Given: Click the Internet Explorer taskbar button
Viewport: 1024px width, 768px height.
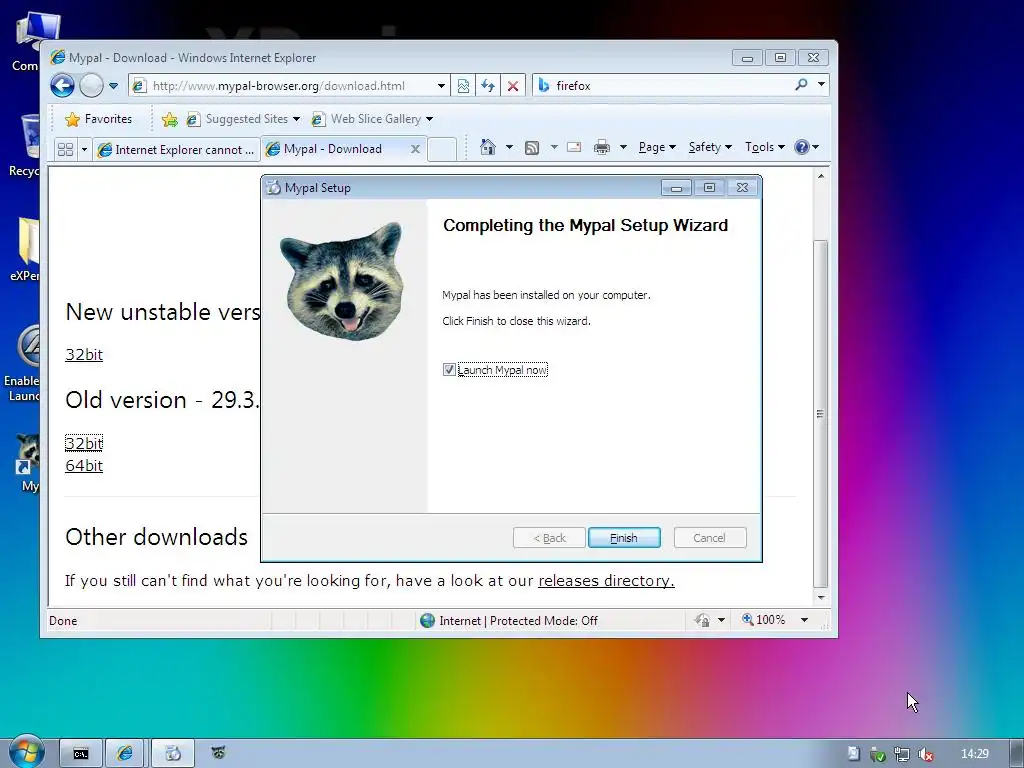Looking at the screenshot, I should click(x=125, y=754).
